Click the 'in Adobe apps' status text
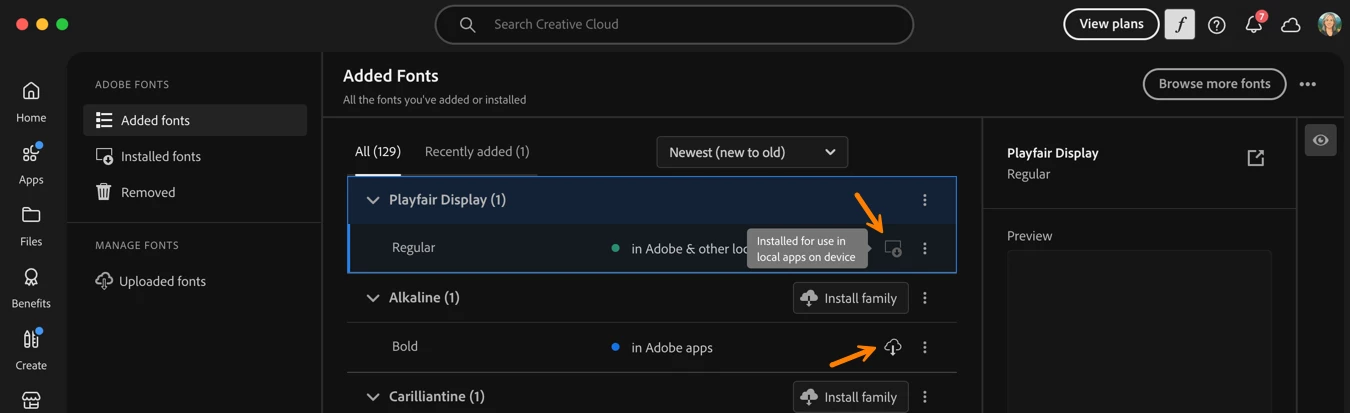Image resolution: width=1350 pixels, height=413 pixels. pyautogui.click(x=672, y=348)
